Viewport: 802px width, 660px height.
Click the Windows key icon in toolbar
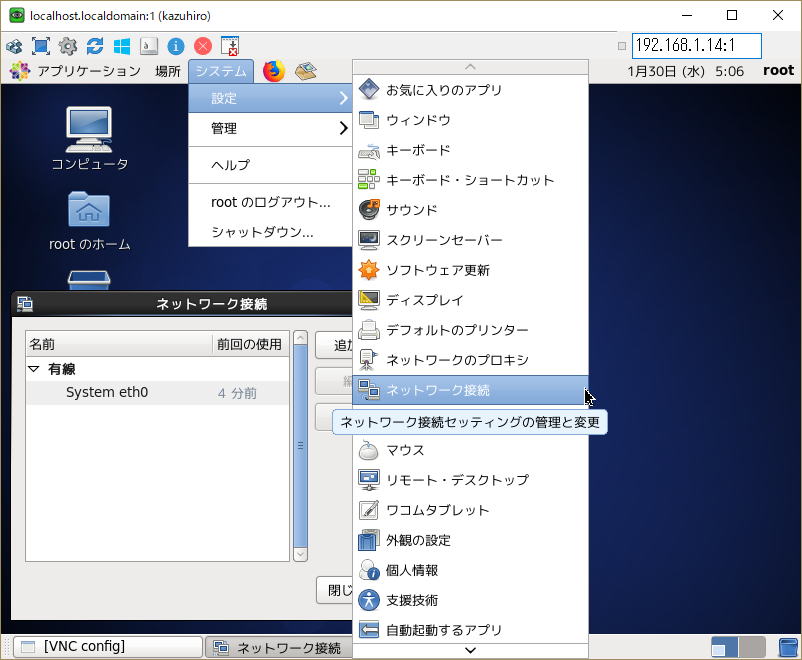[x=122, y=46]
